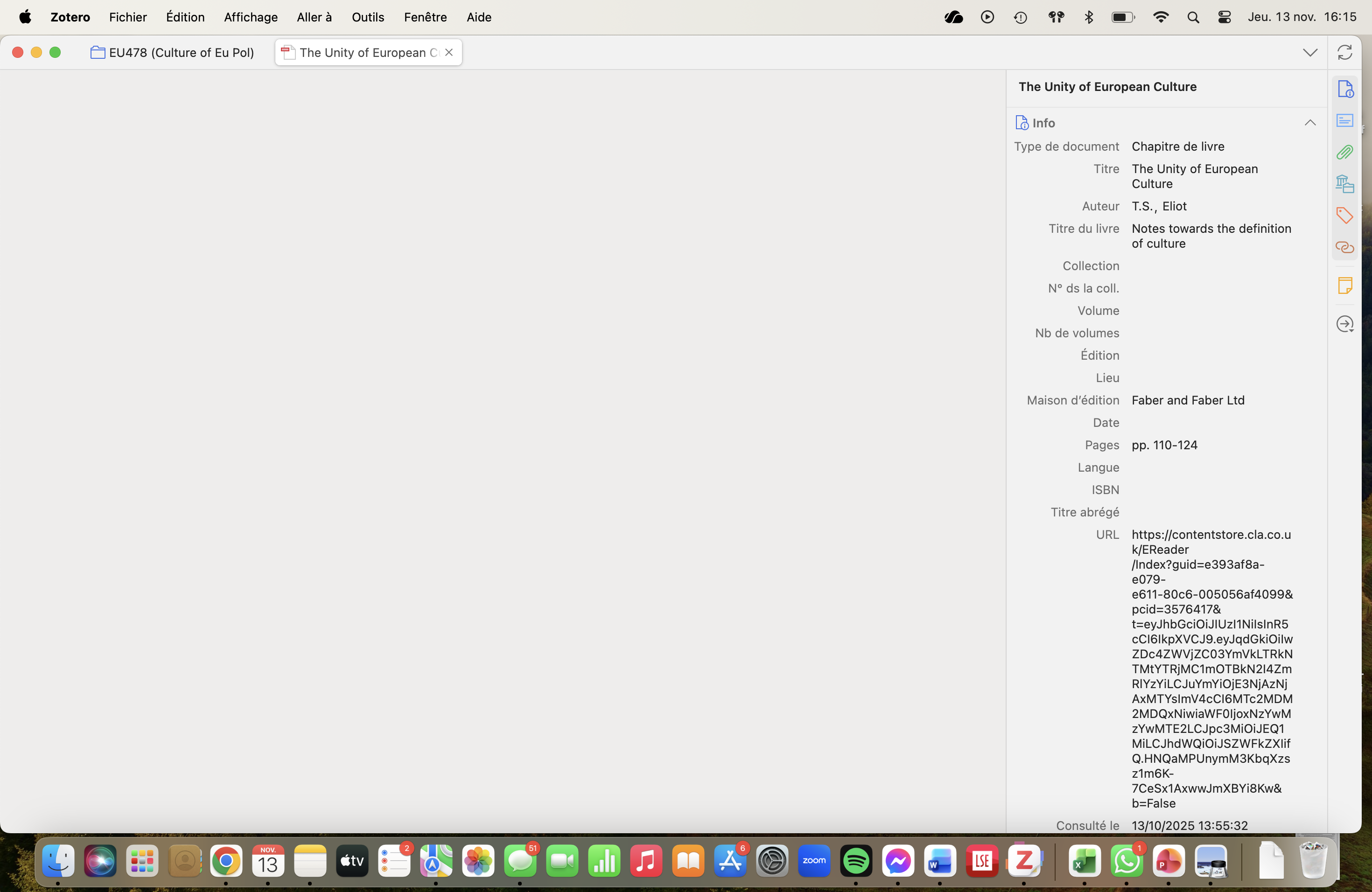This screenshot has width=1372, height=892.
Task: Open macOS Control Center in menu bar
Action: (x=1224, y=17)
